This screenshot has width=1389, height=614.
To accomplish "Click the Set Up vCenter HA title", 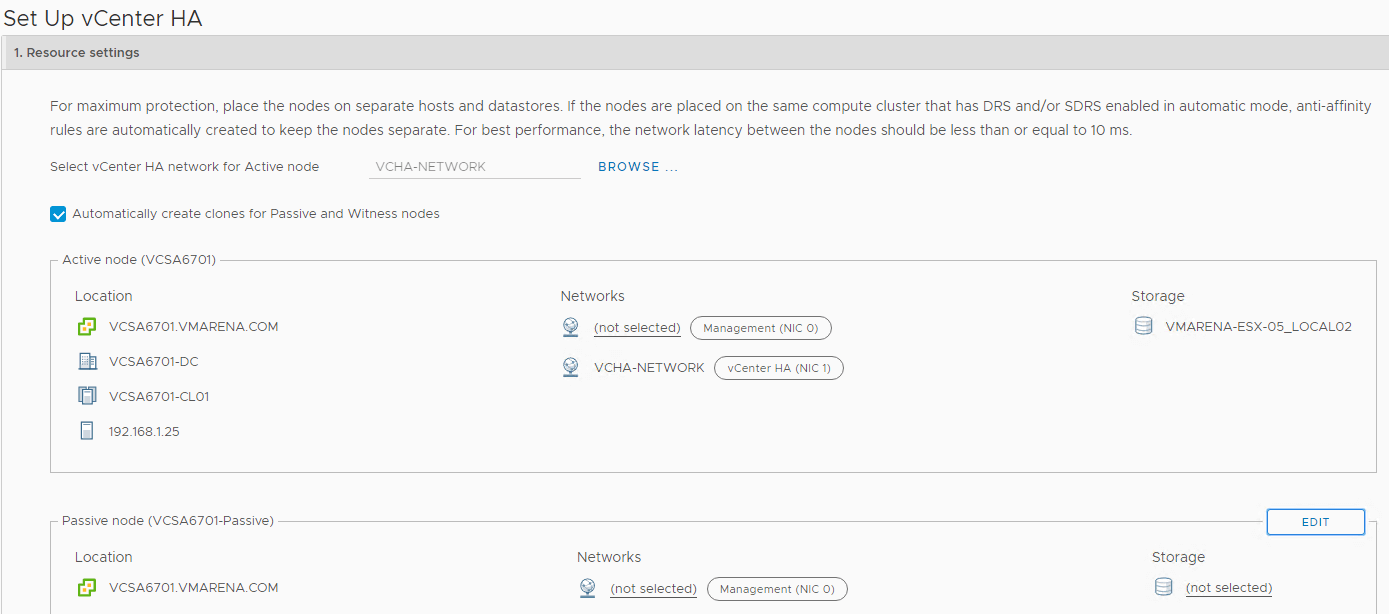I will click(103, 18).
